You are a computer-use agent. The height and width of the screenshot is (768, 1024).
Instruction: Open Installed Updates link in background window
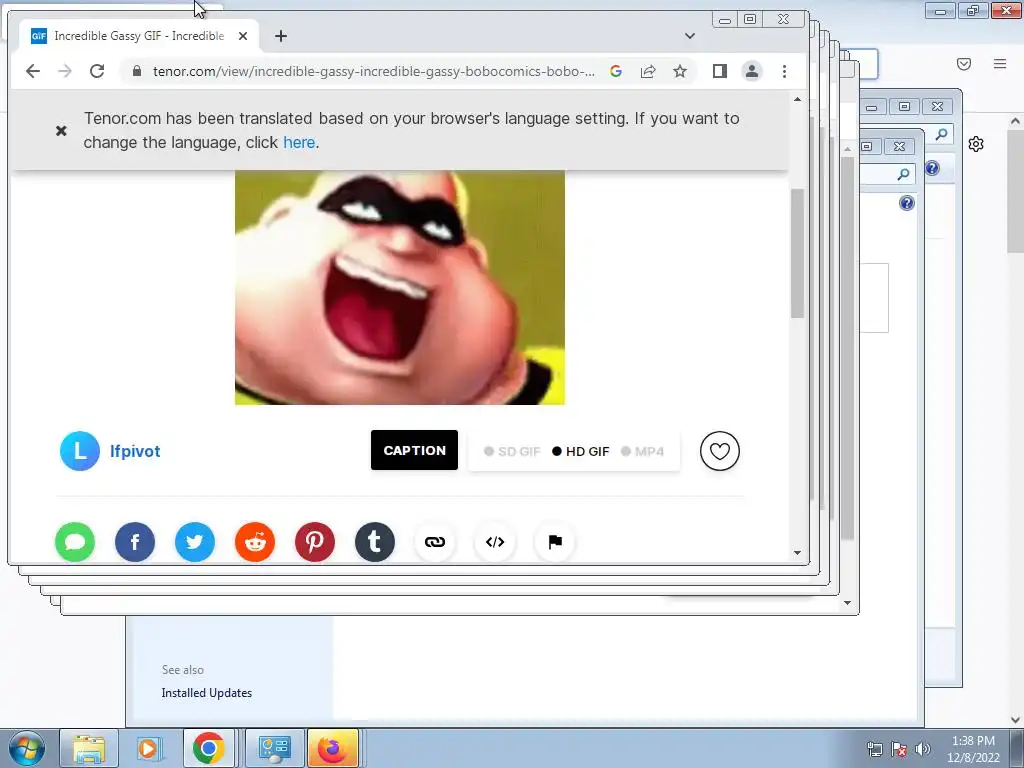pos(206,693)
